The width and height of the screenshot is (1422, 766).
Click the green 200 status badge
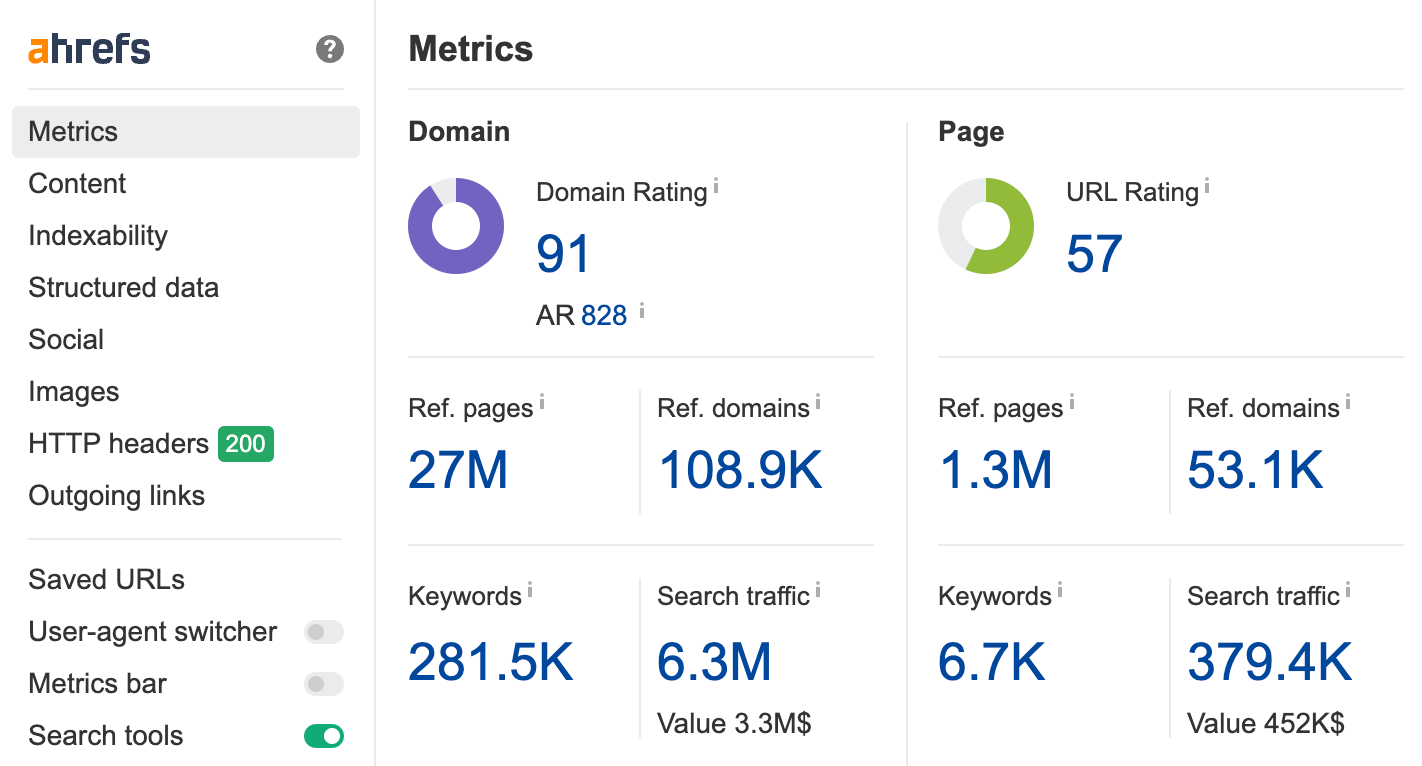pos(246,444)
